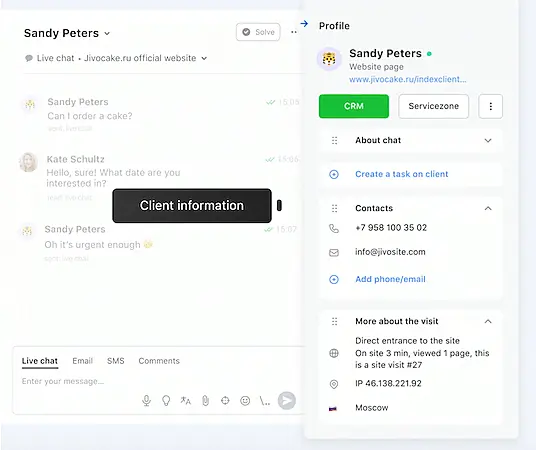The width and height of the screenshot is (536, 450).
Task: Click the Direct entrance to the site text
Action: [x=407, y=341]
